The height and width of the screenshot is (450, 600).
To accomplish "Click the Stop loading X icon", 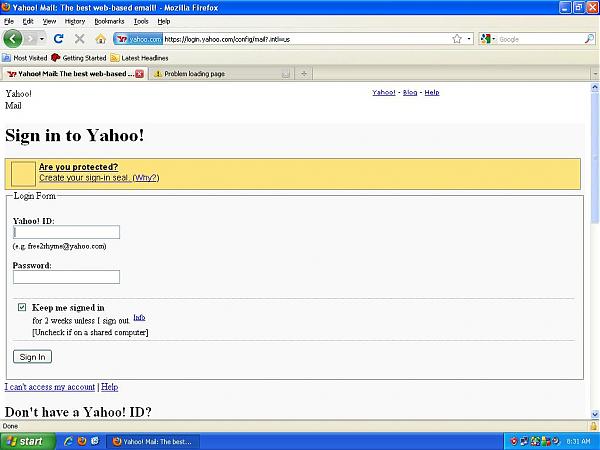I will point(80,39).
